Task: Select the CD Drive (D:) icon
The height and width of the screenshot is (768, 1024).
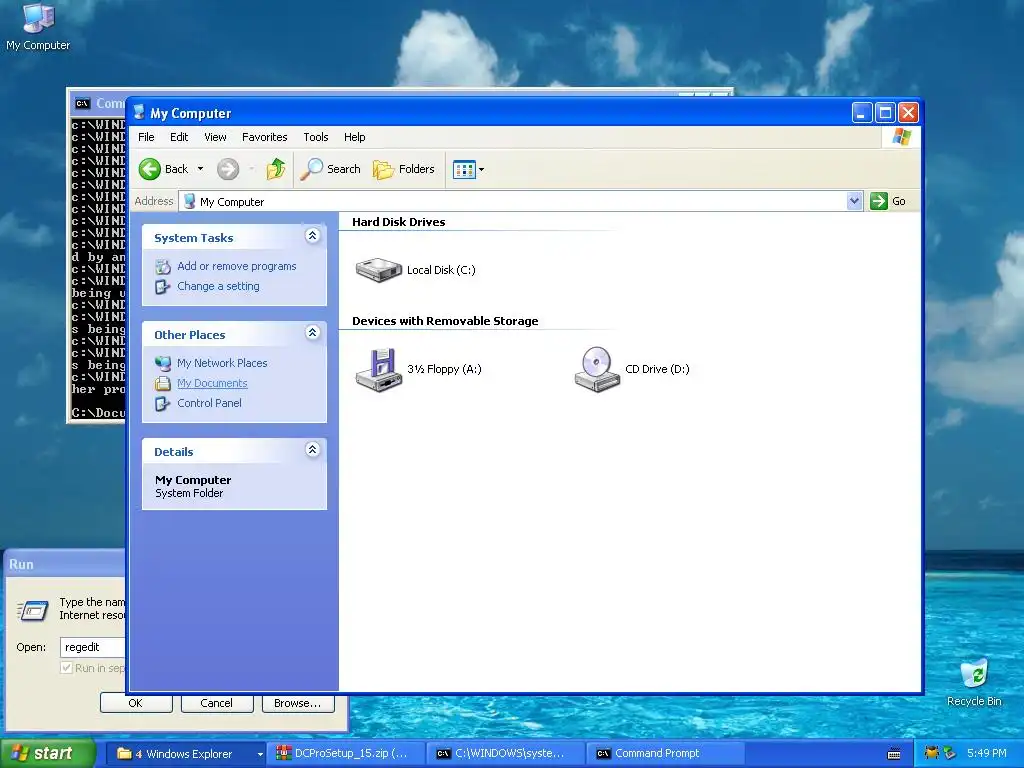Action: pos(597,370)
